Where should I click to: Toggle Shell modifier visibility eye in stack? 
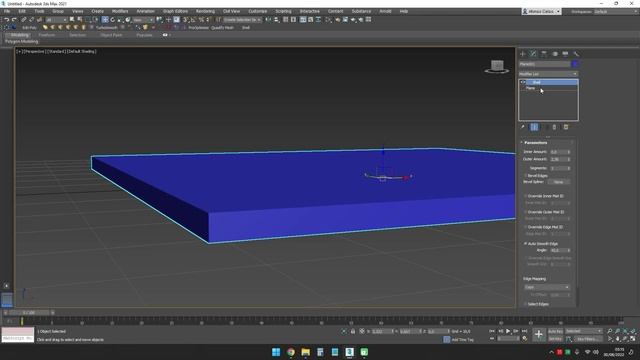[522, 82]
